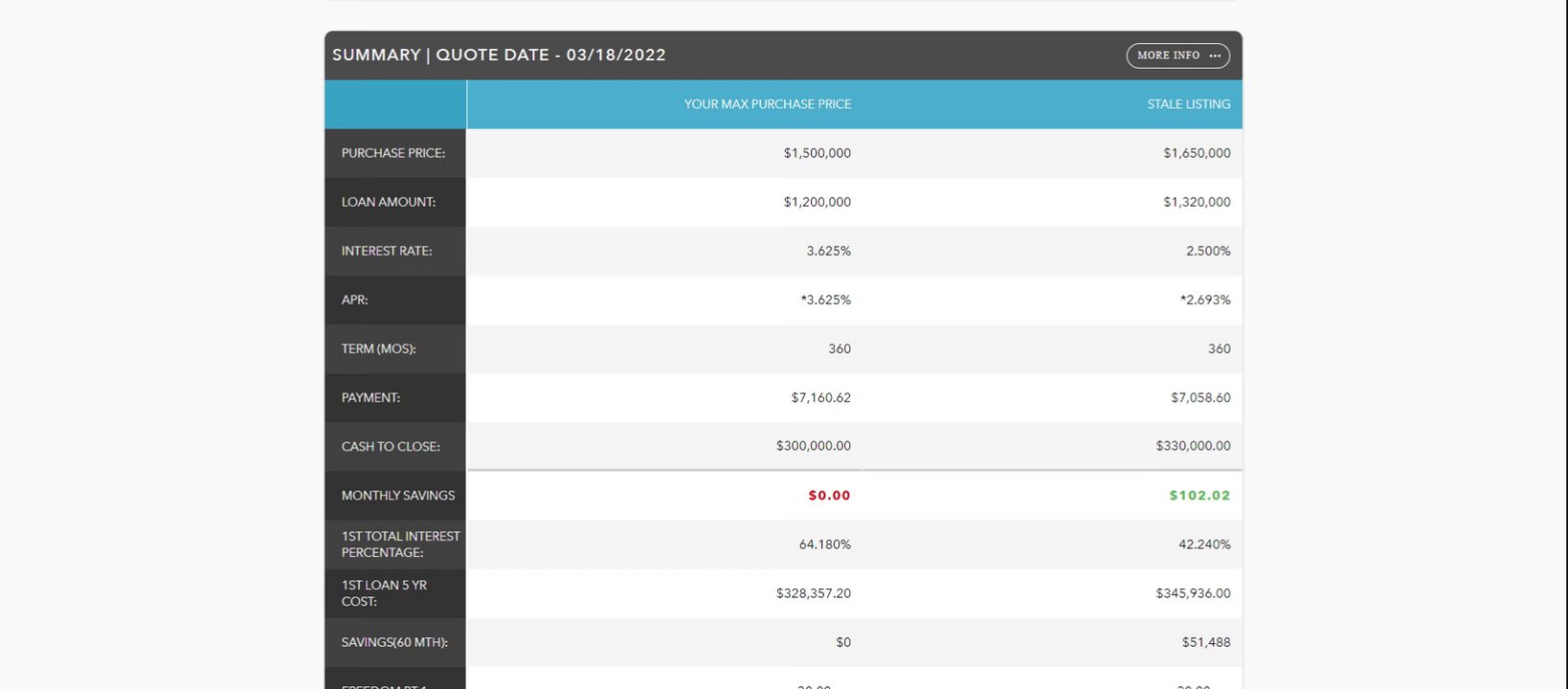This screenshot has height=689, width=1568.
Task: Click the $345,936.00 five-year cost value
Action: coord(1193,593)
